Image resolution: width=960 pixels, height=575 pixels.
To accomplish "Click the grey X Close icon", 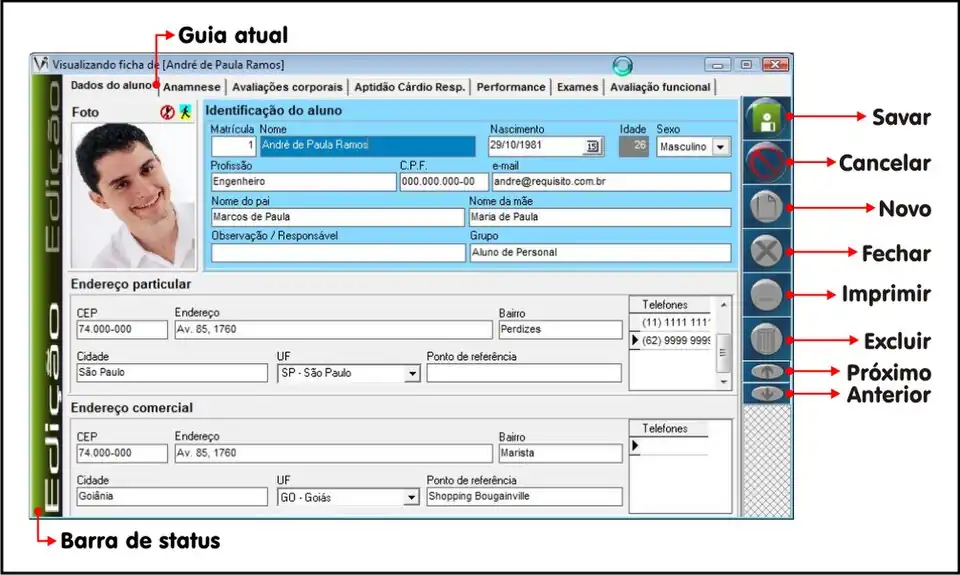I will [766, 252].
